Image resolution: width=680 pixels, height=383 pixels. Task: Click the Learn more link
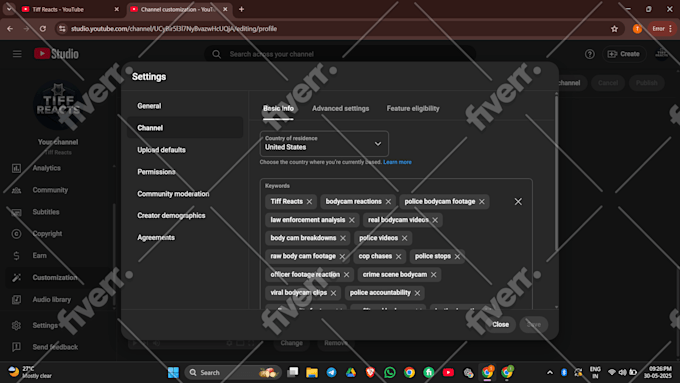coord(397,162)
